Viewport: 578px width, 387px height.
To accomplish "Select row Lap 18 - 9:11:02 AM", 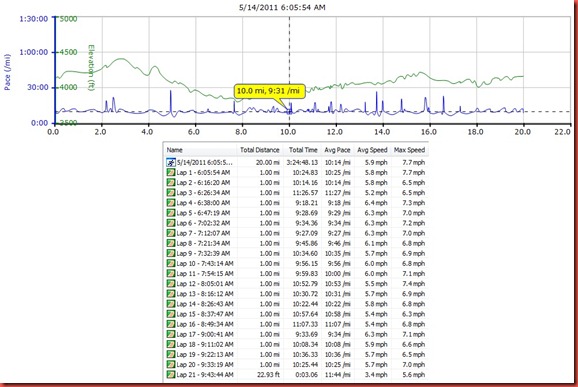I will coord(296,344).
